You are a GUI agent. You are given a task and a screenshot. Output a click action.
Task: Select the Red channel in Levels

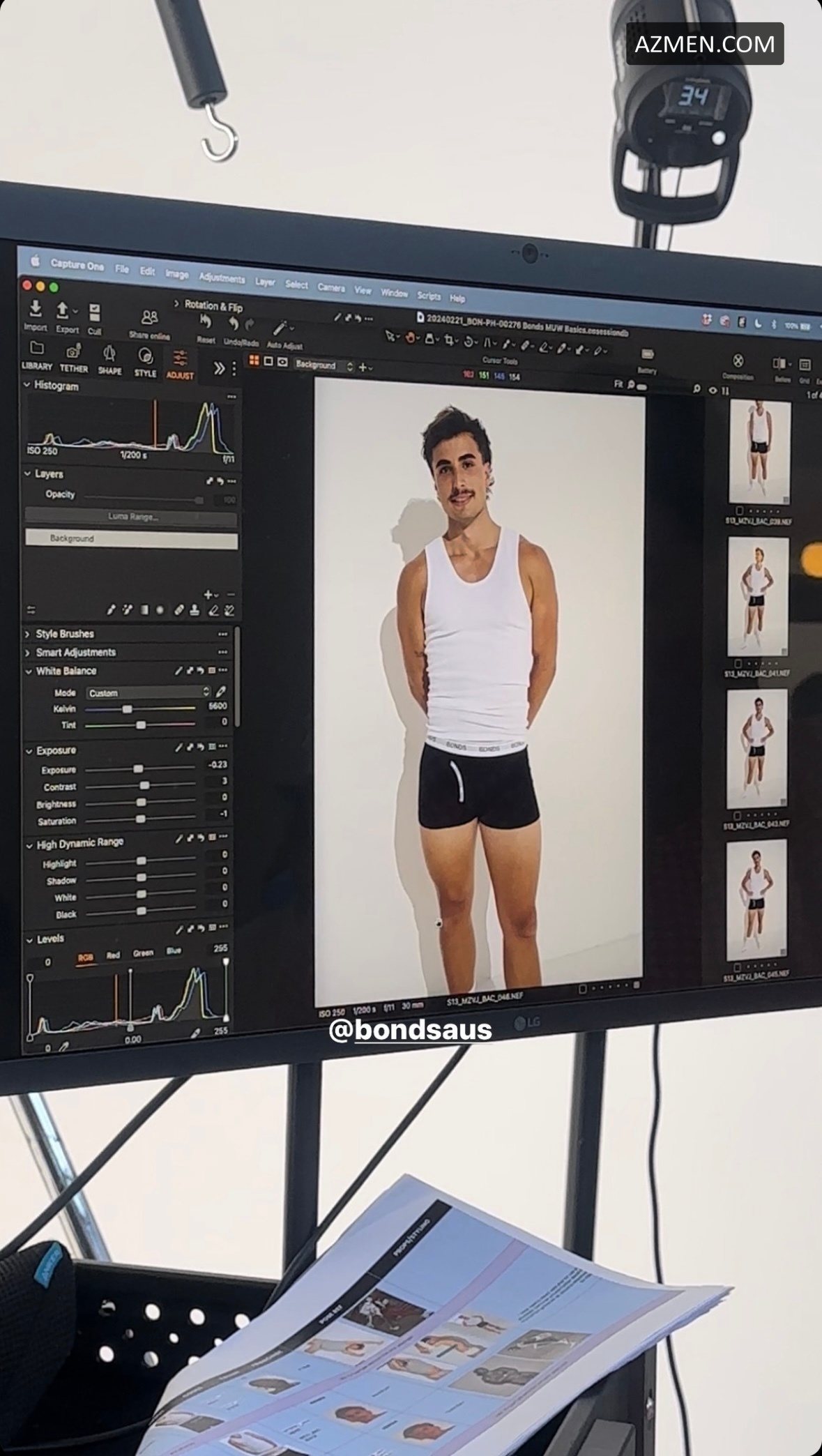[113, 955]
